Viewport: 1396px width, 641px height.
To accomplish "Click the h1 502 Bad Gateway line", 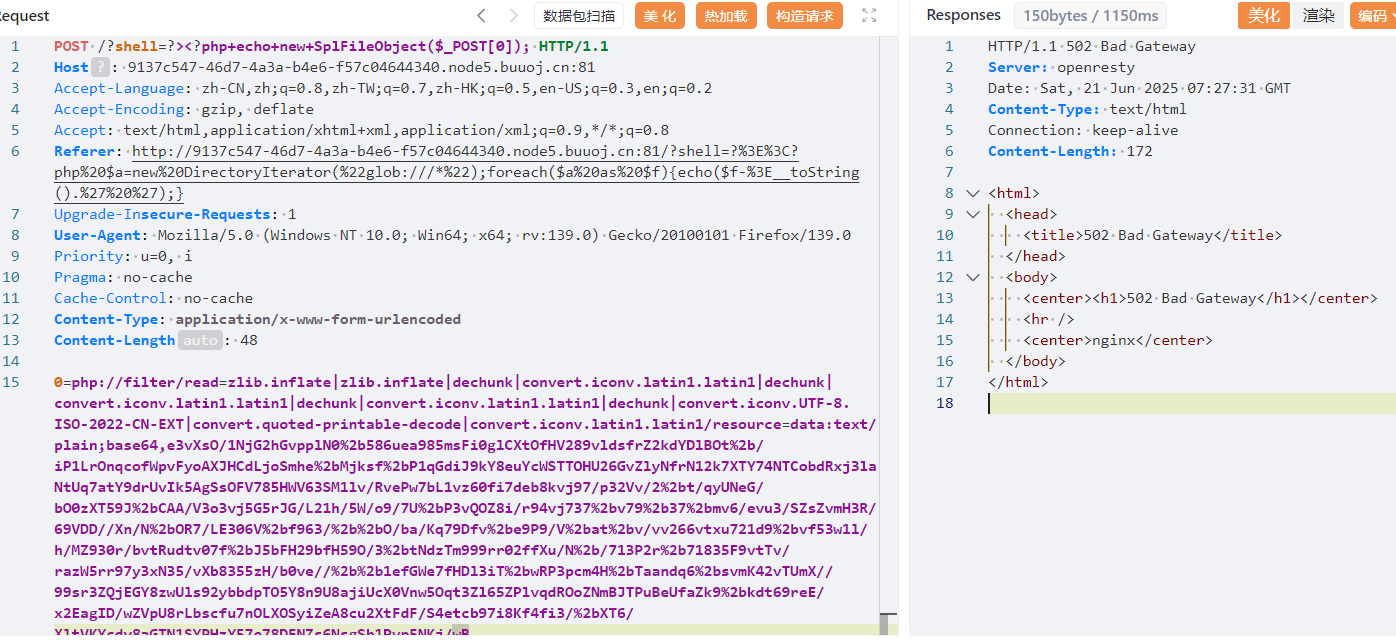I will tap(1200, 298).
